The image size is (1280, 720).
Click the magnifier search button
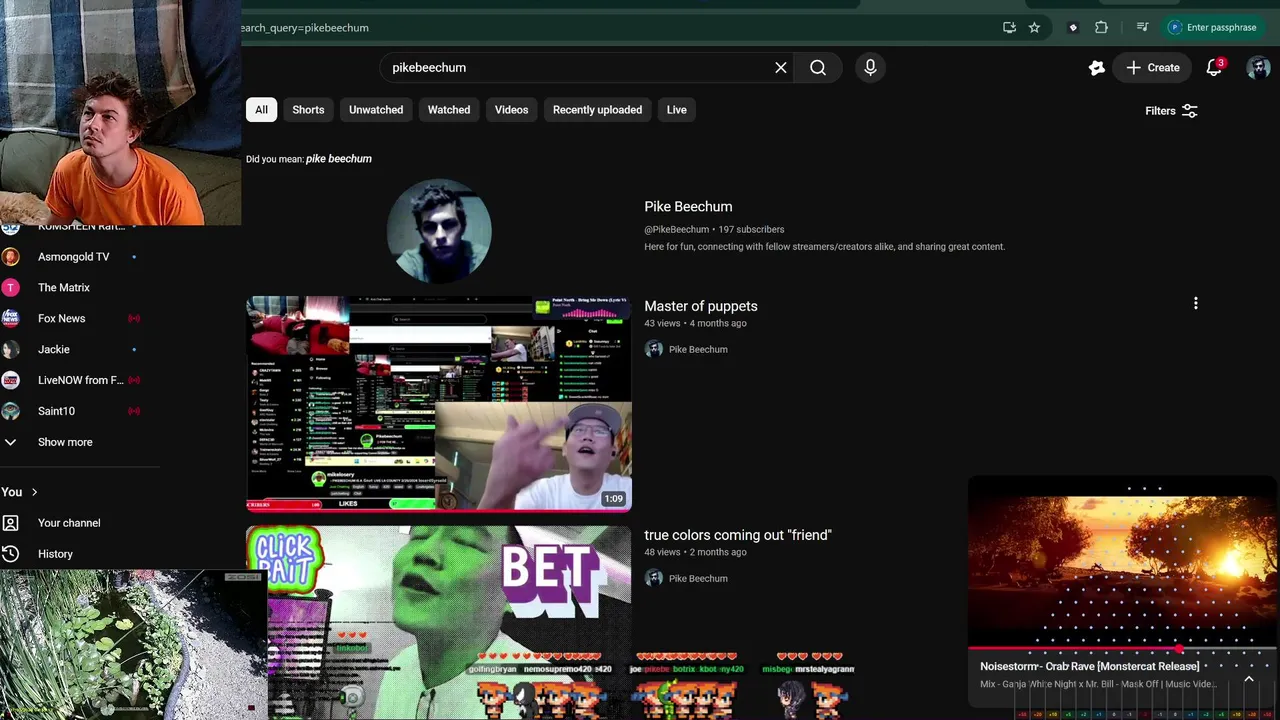click(818, 68)
